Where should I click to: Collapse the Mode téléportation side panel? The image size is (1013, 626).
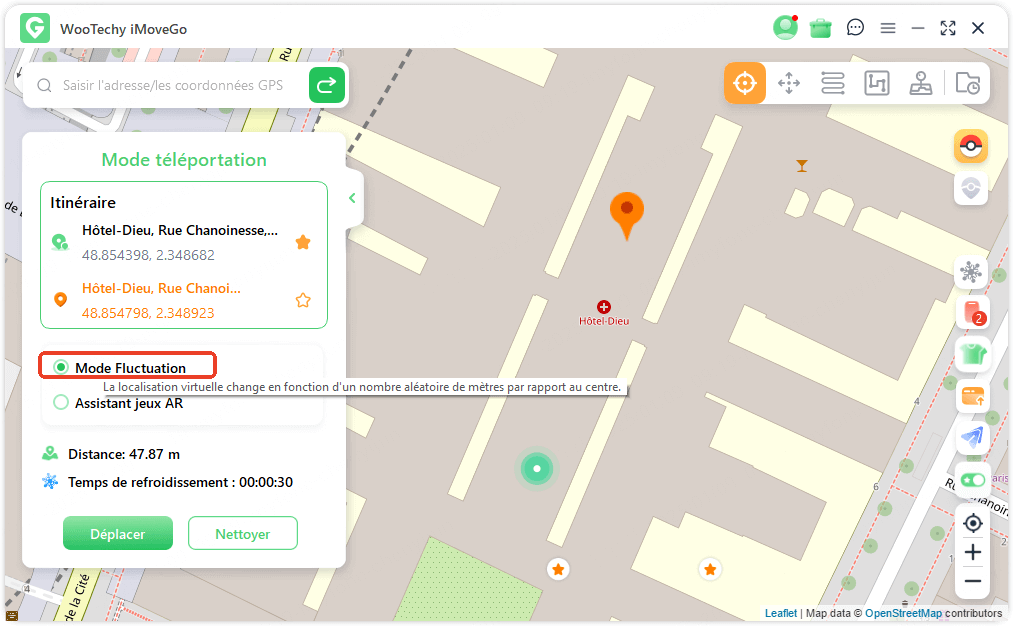tap(352, 198)
